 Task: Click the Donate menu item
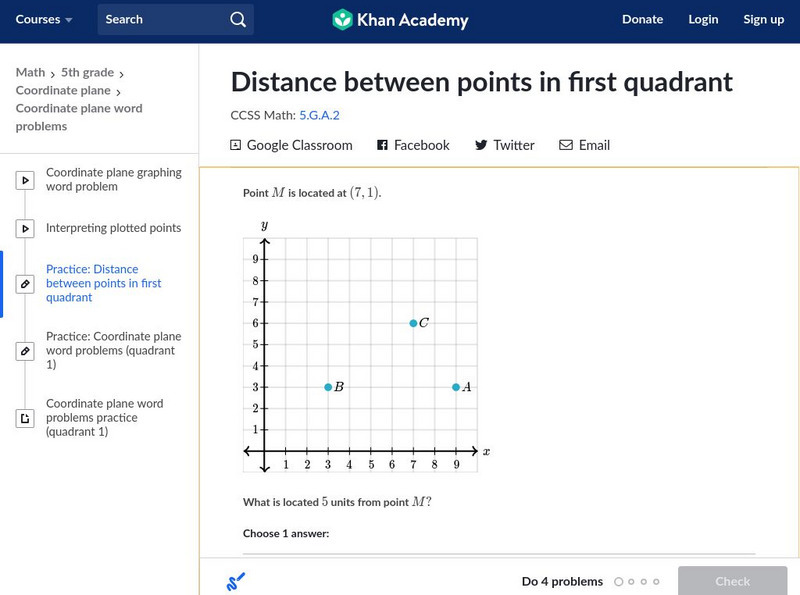[642, 19]
